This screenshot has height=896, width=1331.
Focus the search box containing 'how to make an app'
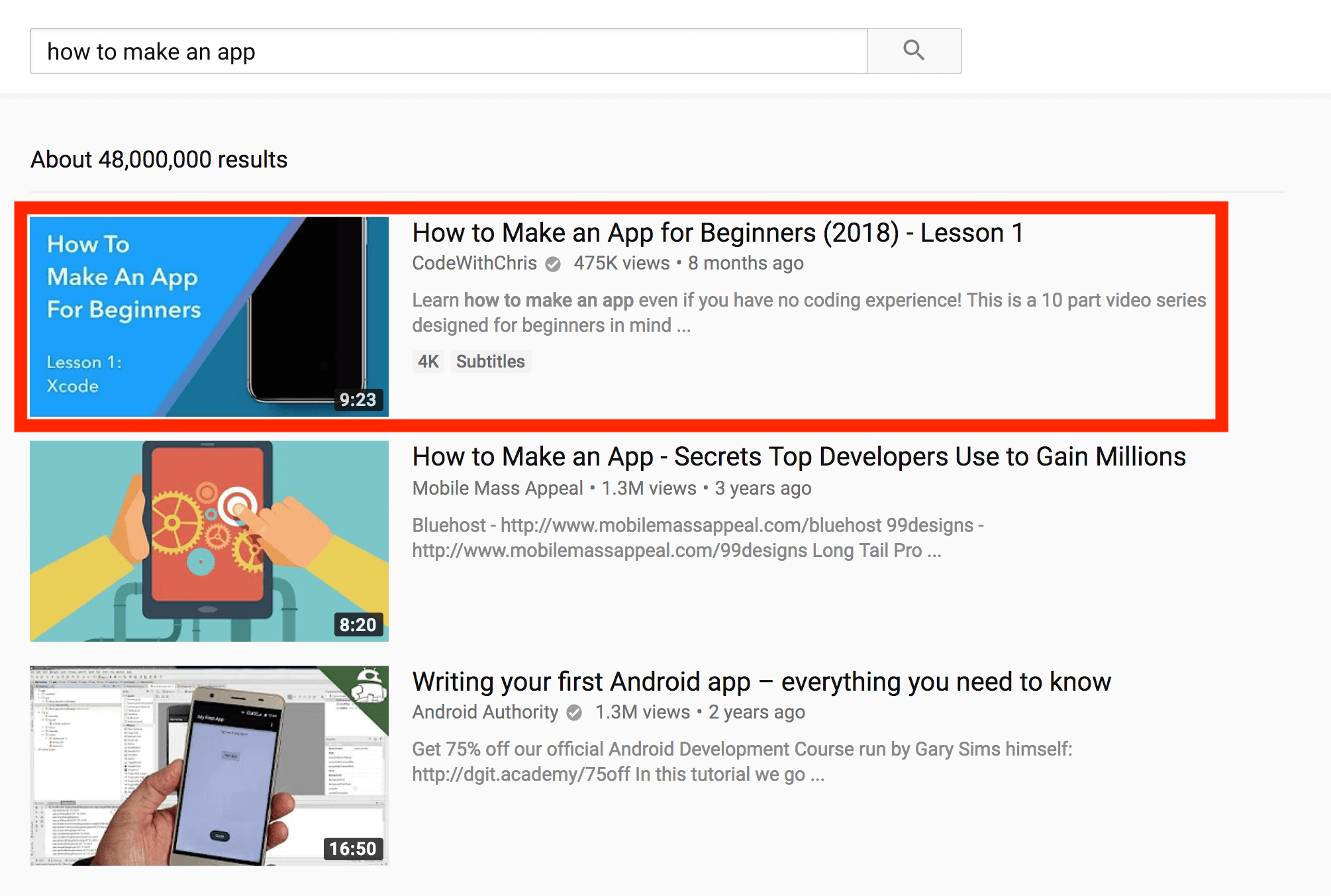pyautogui.click(x=449, y=51)
